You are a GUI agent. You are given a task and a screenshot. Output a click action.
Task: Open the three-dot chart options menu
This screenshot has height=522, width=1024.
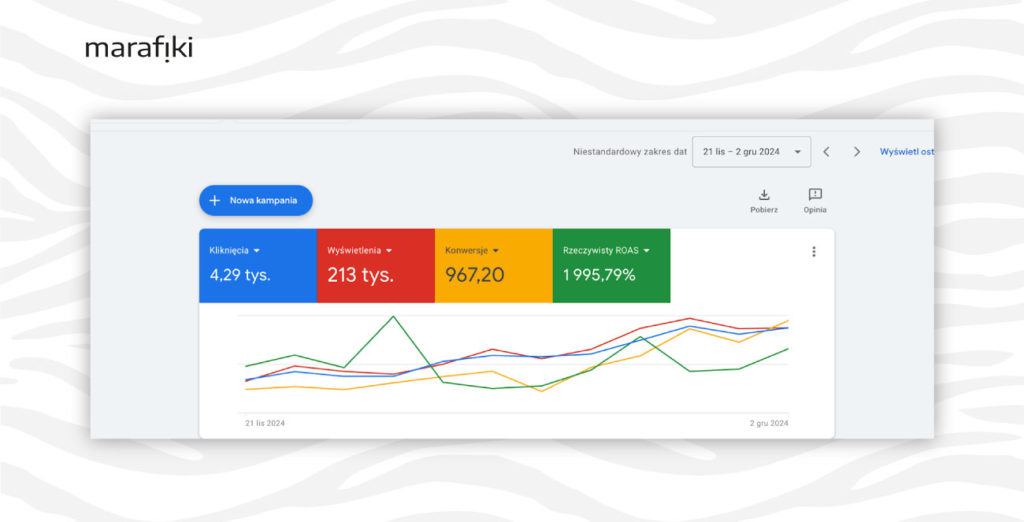coord(814,252)
